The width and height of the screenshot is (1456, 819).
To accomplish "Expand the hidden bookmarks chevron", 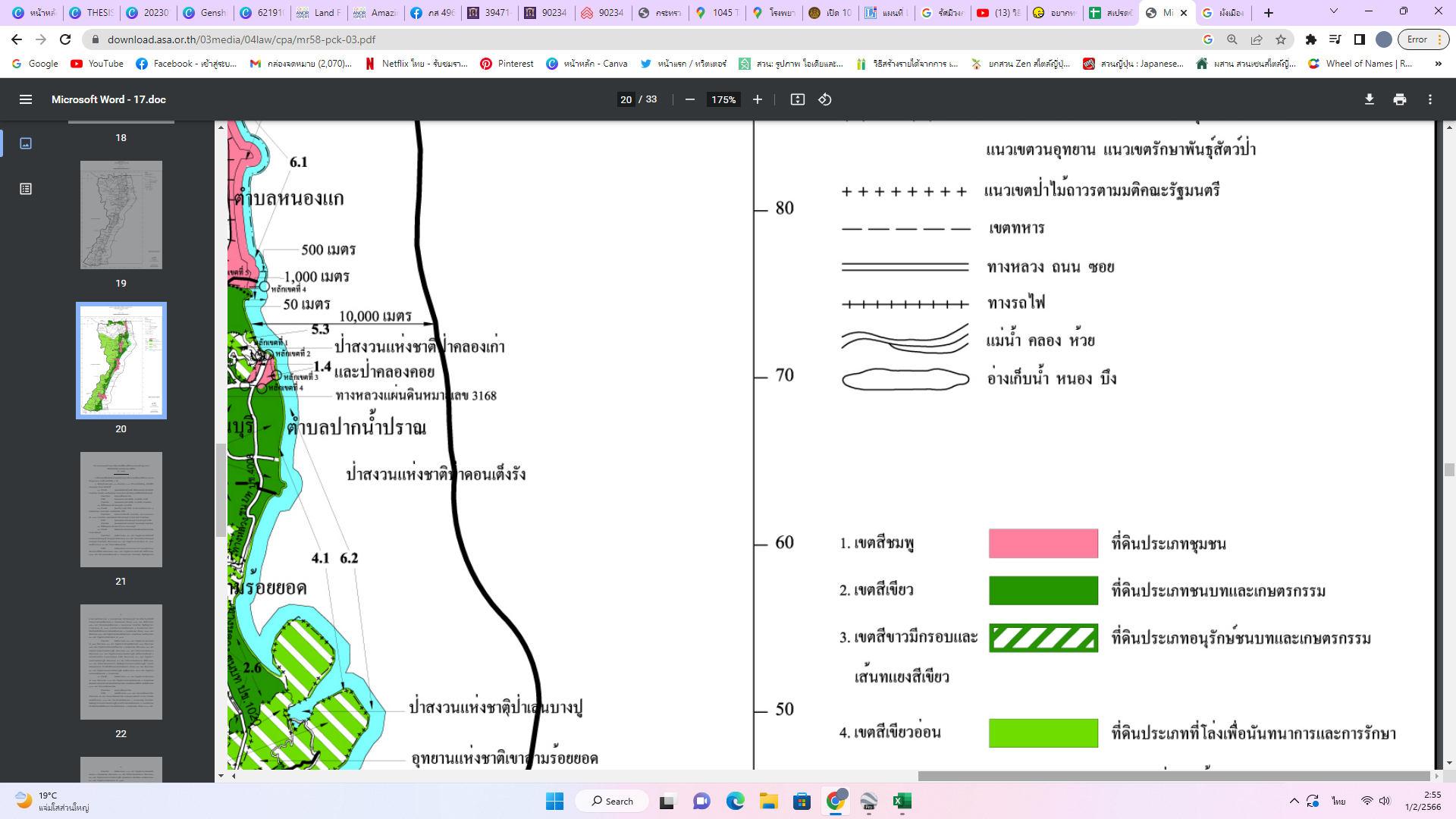I will (1438, 64).
